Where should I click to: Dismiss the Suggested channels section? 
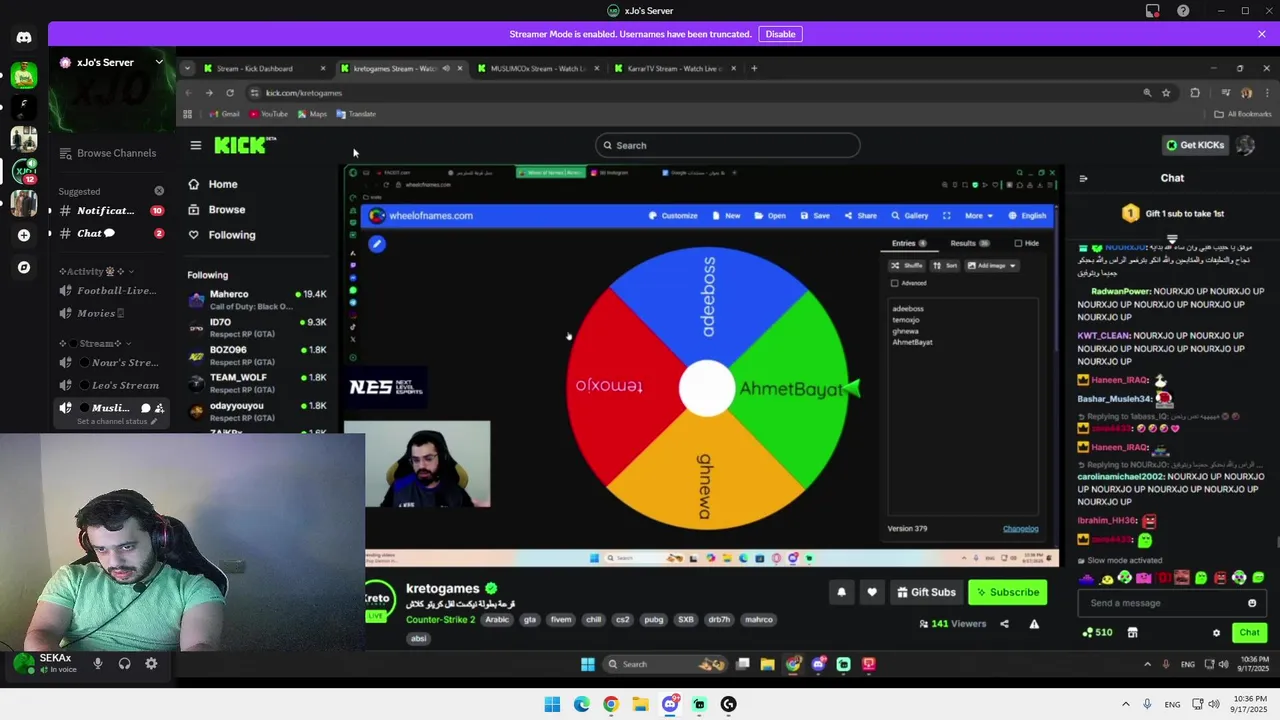point(159,191)
